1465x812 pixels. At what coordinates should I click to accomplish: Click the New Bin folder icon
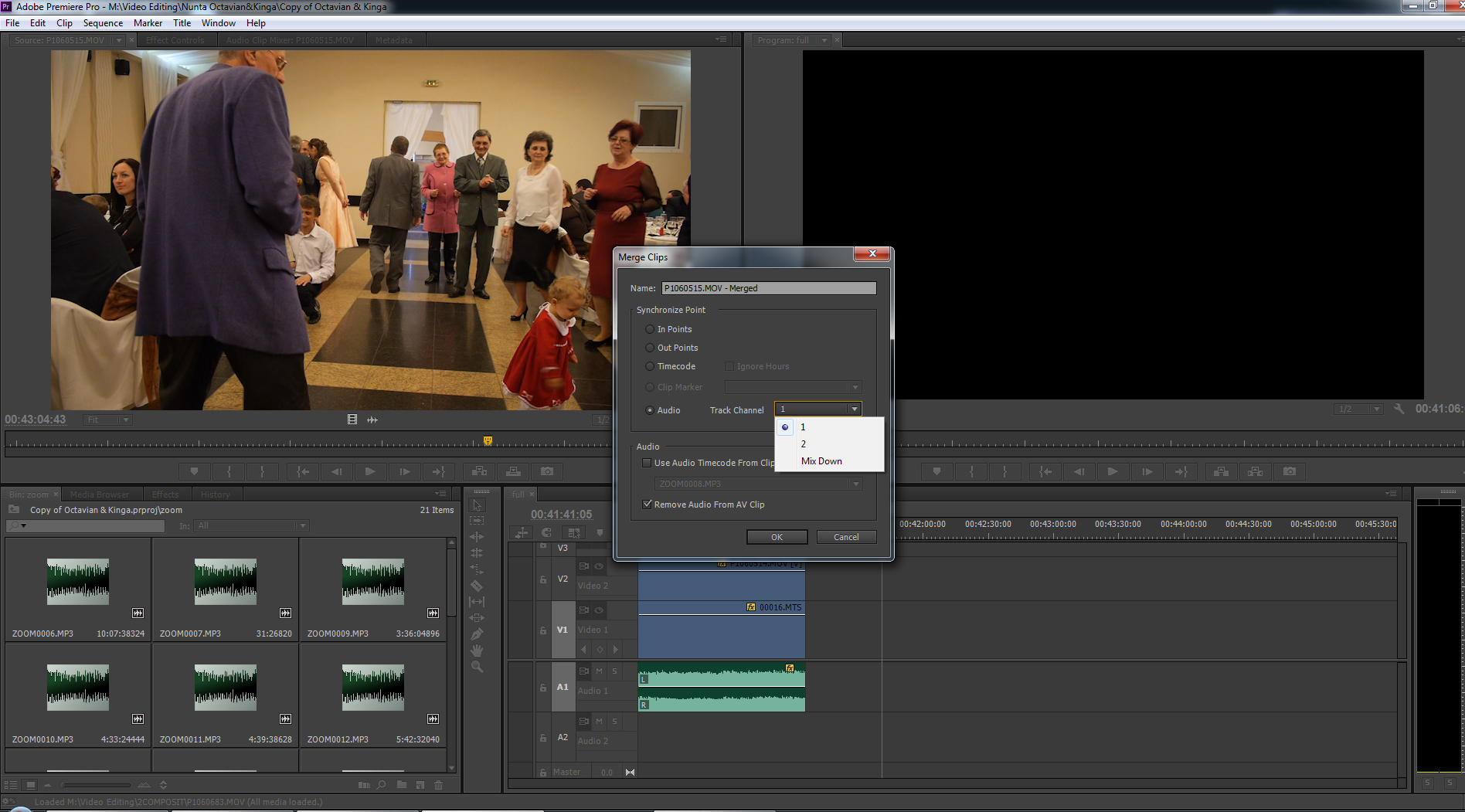[402, 785]
